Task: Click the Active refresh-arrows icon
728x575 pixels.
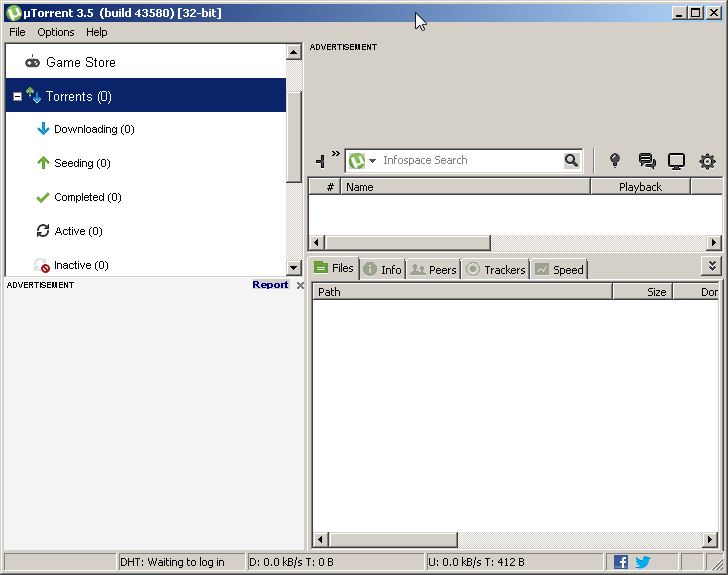Action: 43,230
